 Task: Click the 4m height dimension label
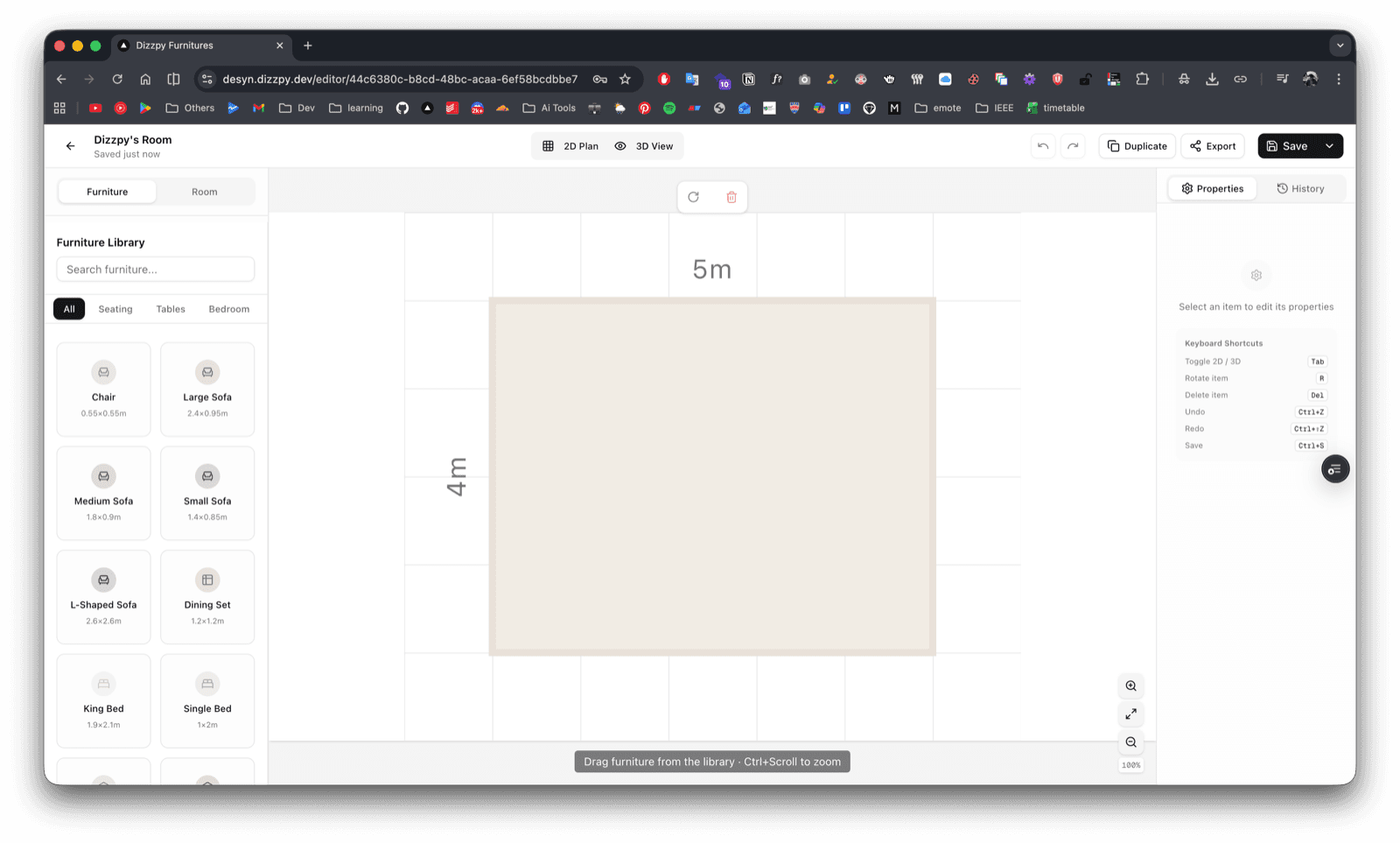pyautogui.click(x=457, y=476)
